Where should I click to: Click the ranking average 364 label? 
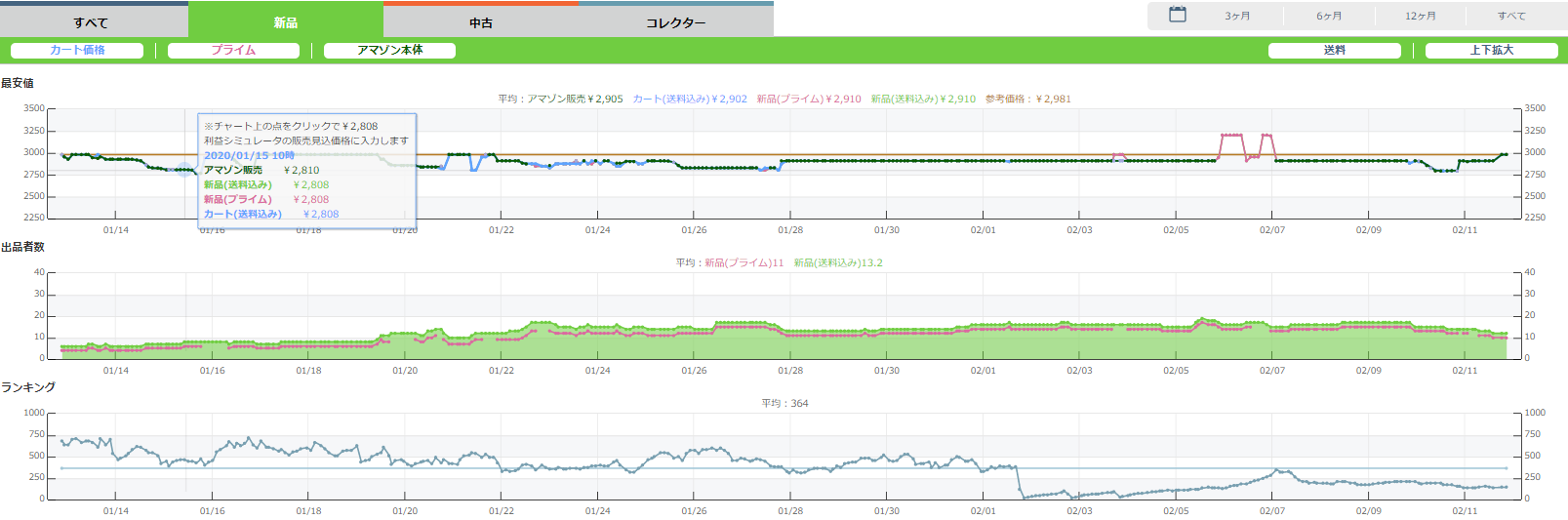pyautogui.click(x=784, y=403)
